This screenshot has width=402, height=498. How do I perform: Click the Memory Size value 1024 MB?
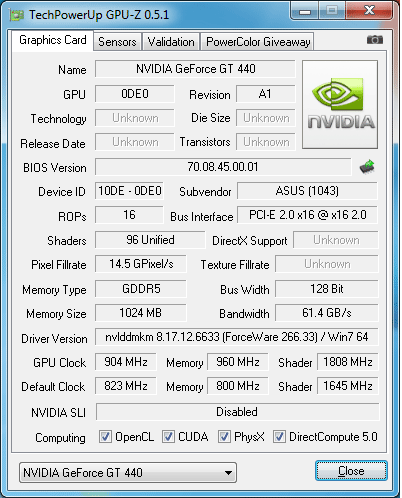141,313
